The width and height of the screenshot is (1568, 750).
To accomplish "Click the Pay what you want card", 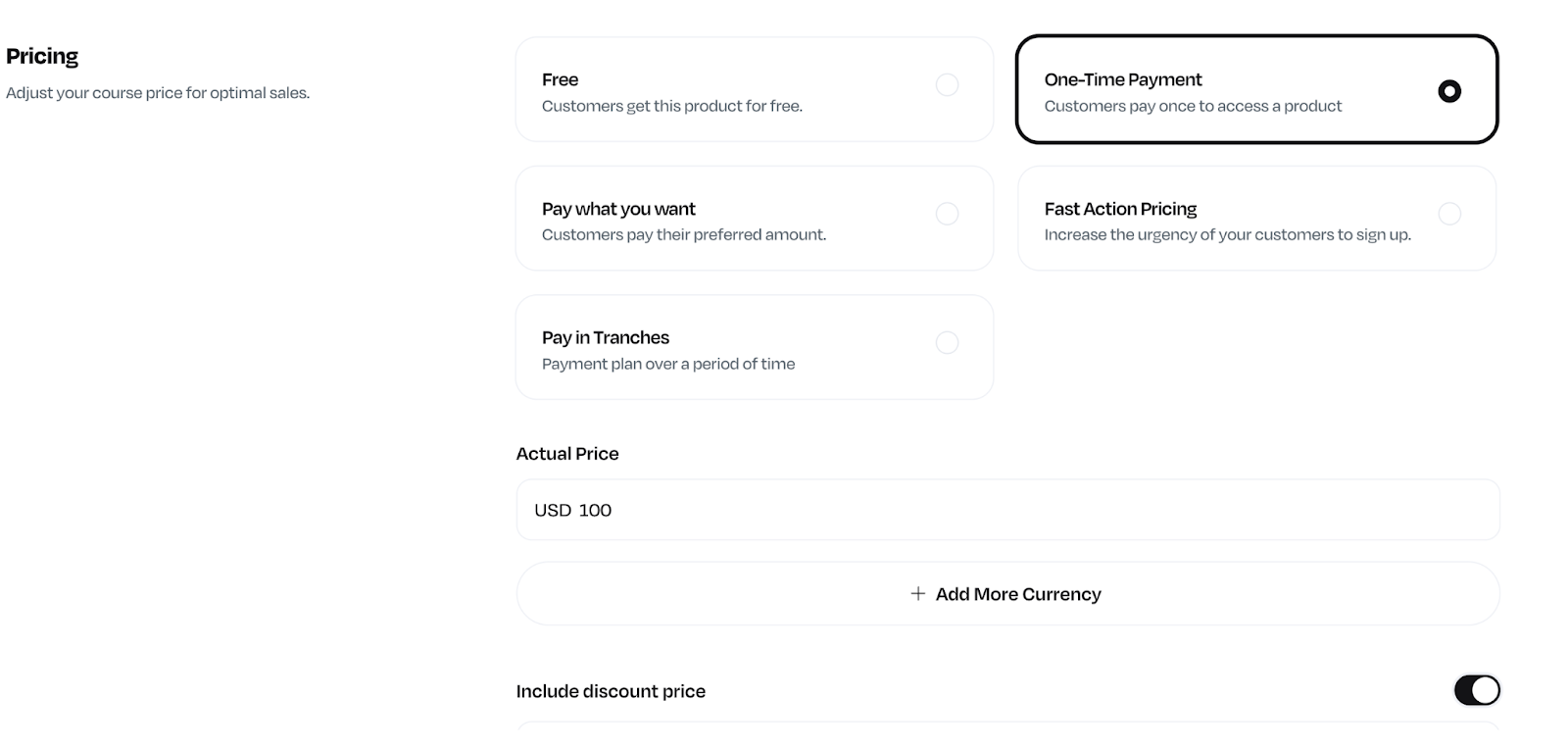I will tap(755, 218).
